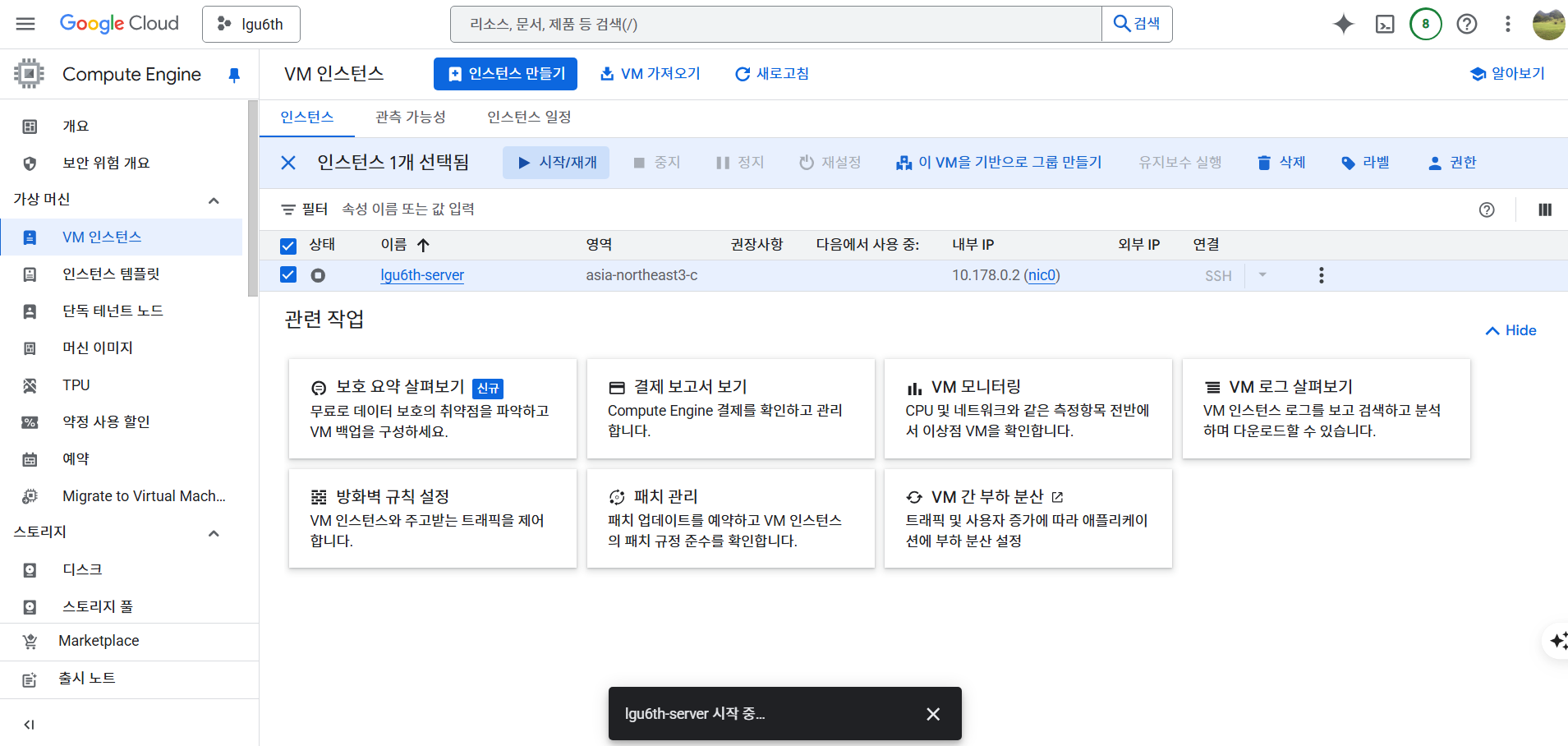Open 인스턴스 템플릿 in sidebar
1568x746 pixels.
(122, 274)
